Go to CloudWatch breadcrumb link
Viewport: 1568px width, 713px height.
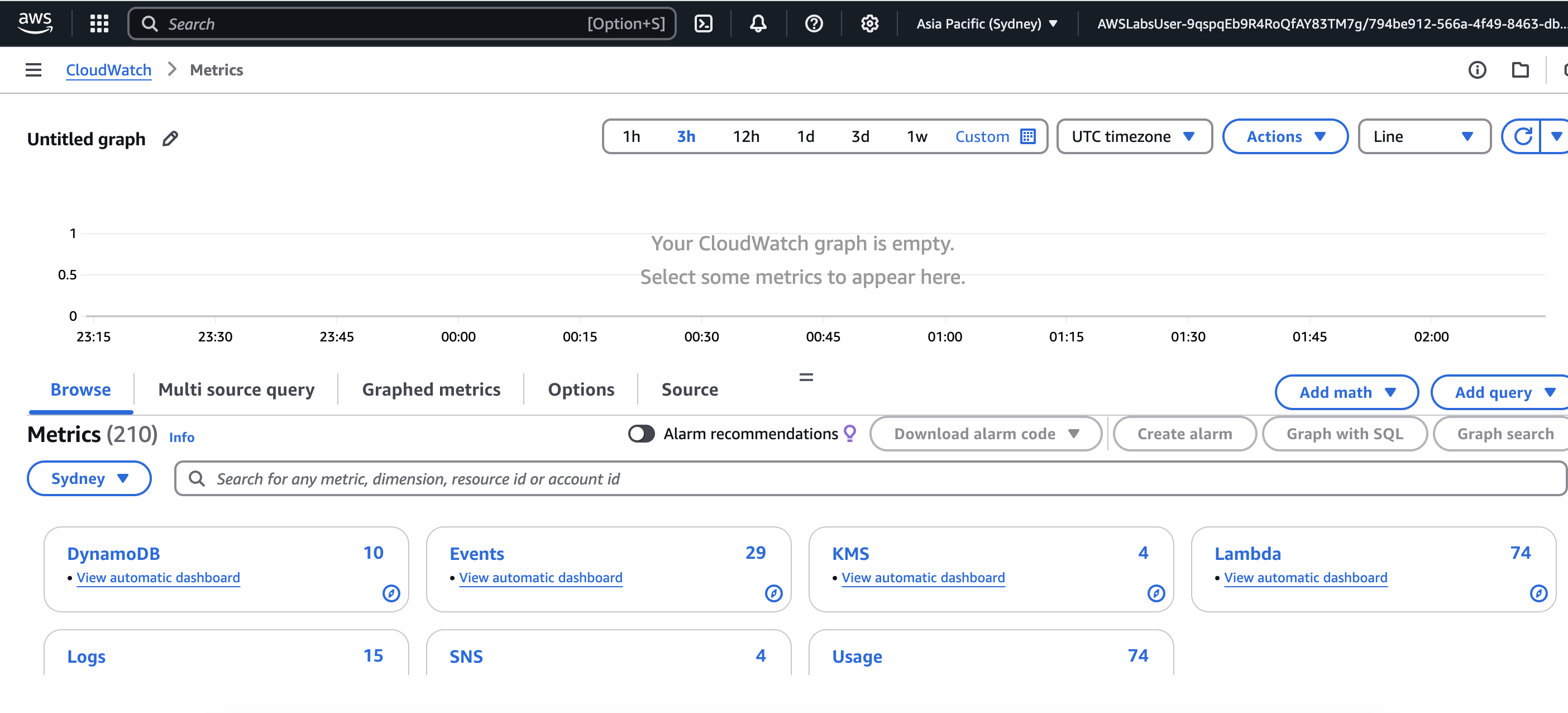108,70
